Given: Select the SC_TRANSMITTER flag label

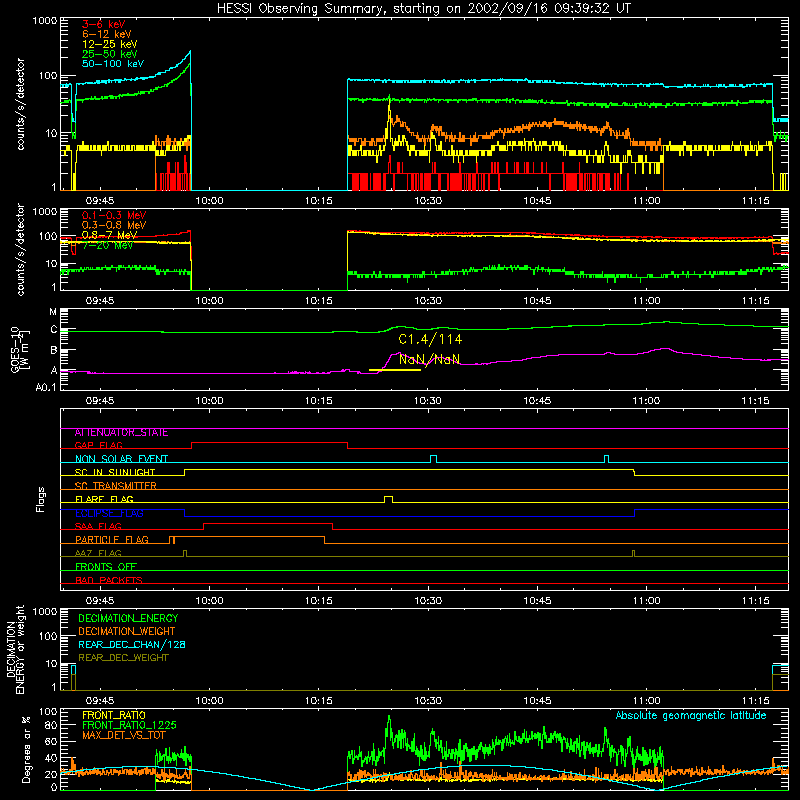Looking at the screenshot, I should pyautogui.click(x=115, y=486).
